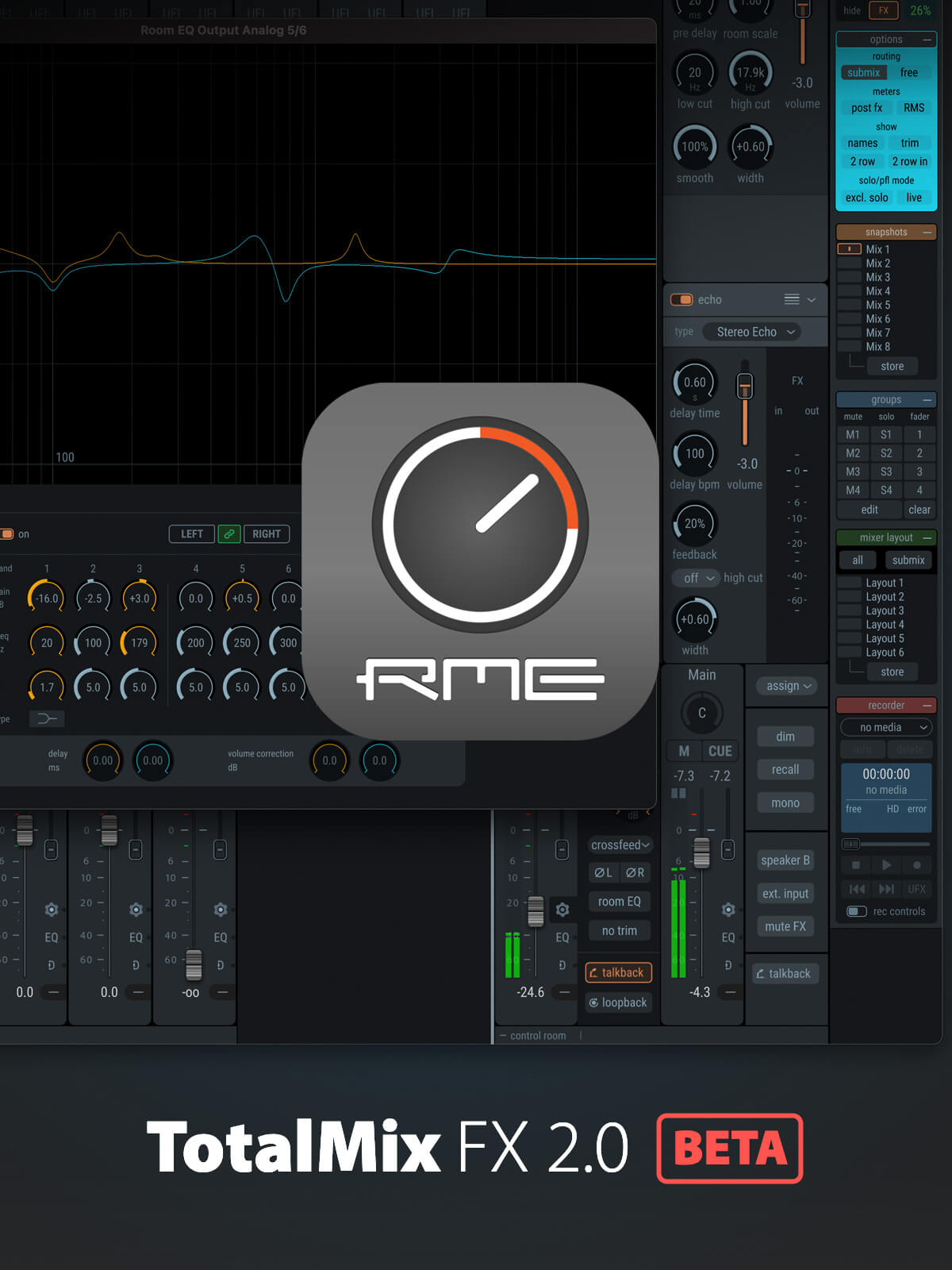The width and height of the screenshot is (952, 1270).
Task: Click the M1 mute group button
Action: click(x=853, y=434)
